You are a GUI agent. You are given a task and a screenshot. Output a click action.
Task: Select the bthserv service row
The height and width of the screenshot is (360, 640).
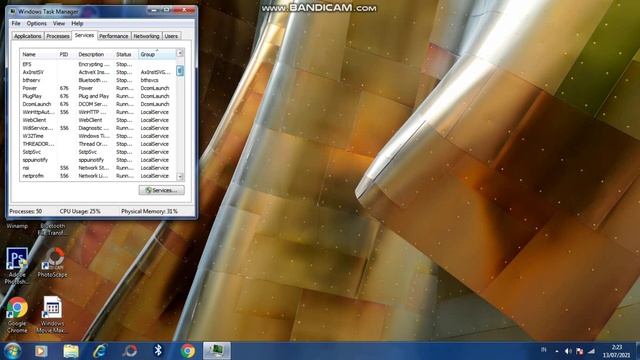[x=98, y=80]
